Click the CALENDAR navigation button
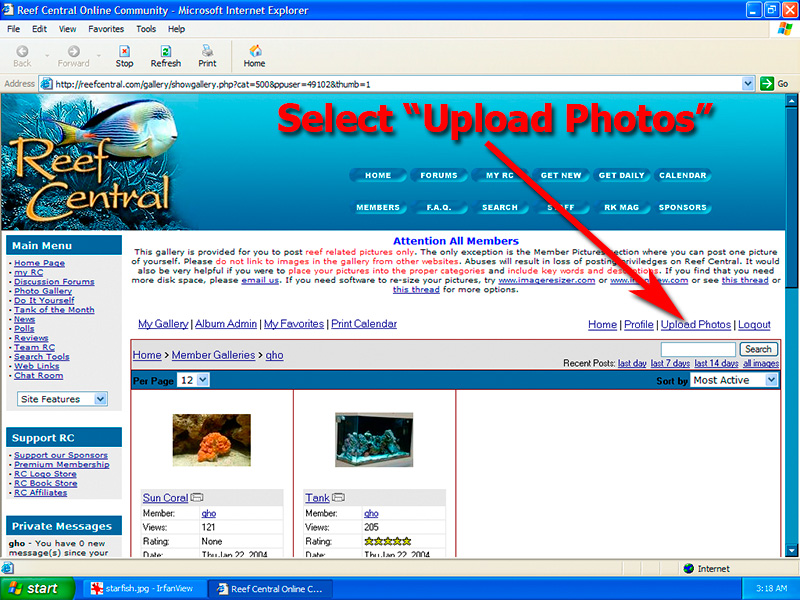 (683, 175)
